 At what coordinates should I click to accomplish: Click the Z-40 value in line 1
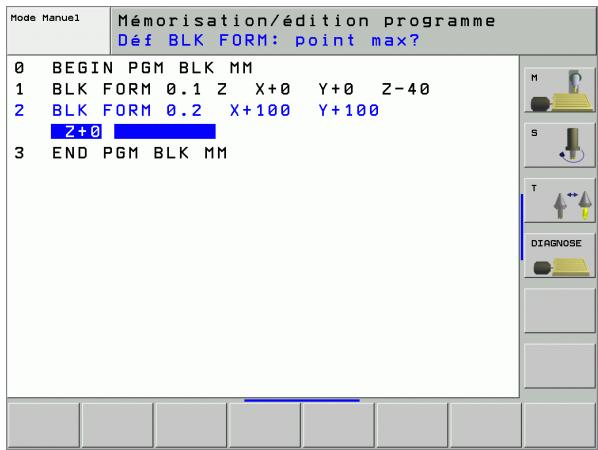point(406,89)
